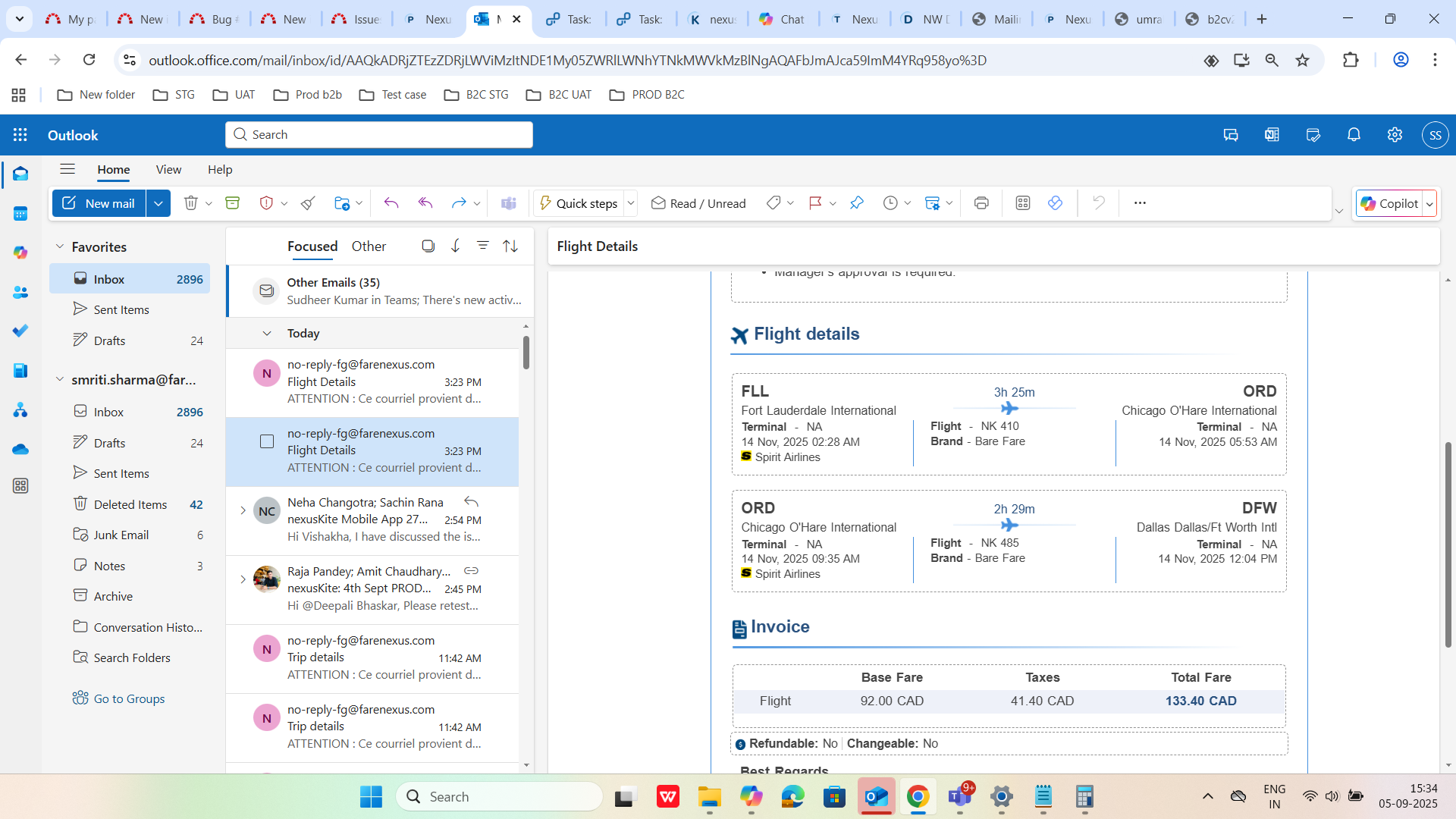Image resolution: width=1456 pixels, height=819 pixels.
Task: Click the Flag icon in toolbar
Action: (x=816, y=203)
